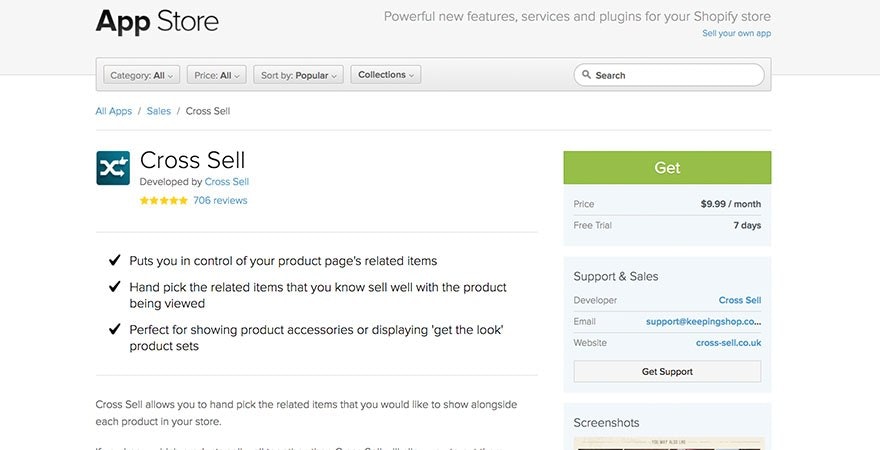Open the 706 reviews link
Viewport: 880px width, 450px height.
220,201
